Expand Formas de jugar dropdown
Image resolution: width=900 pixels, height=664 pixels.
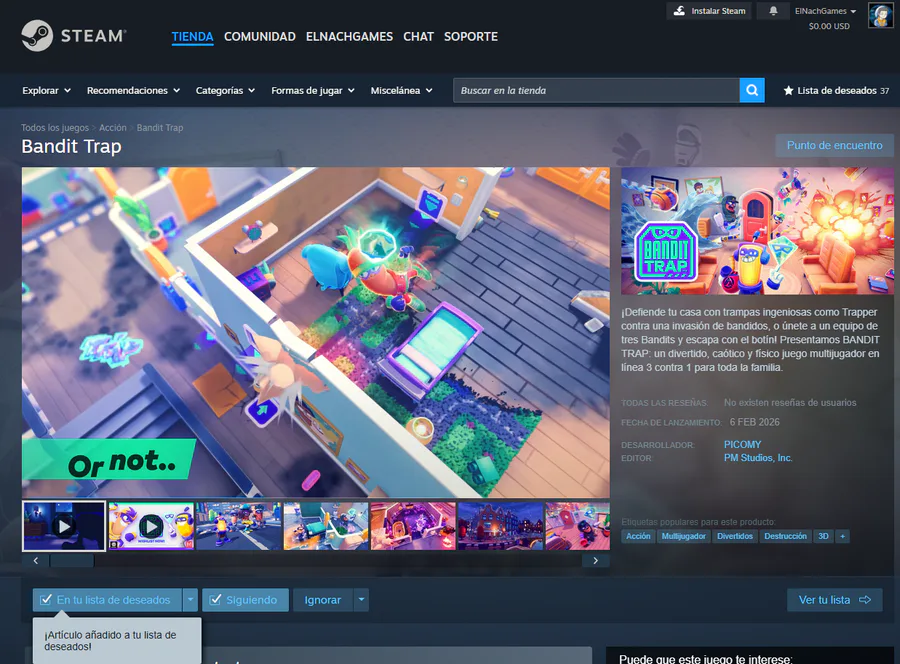313,91
